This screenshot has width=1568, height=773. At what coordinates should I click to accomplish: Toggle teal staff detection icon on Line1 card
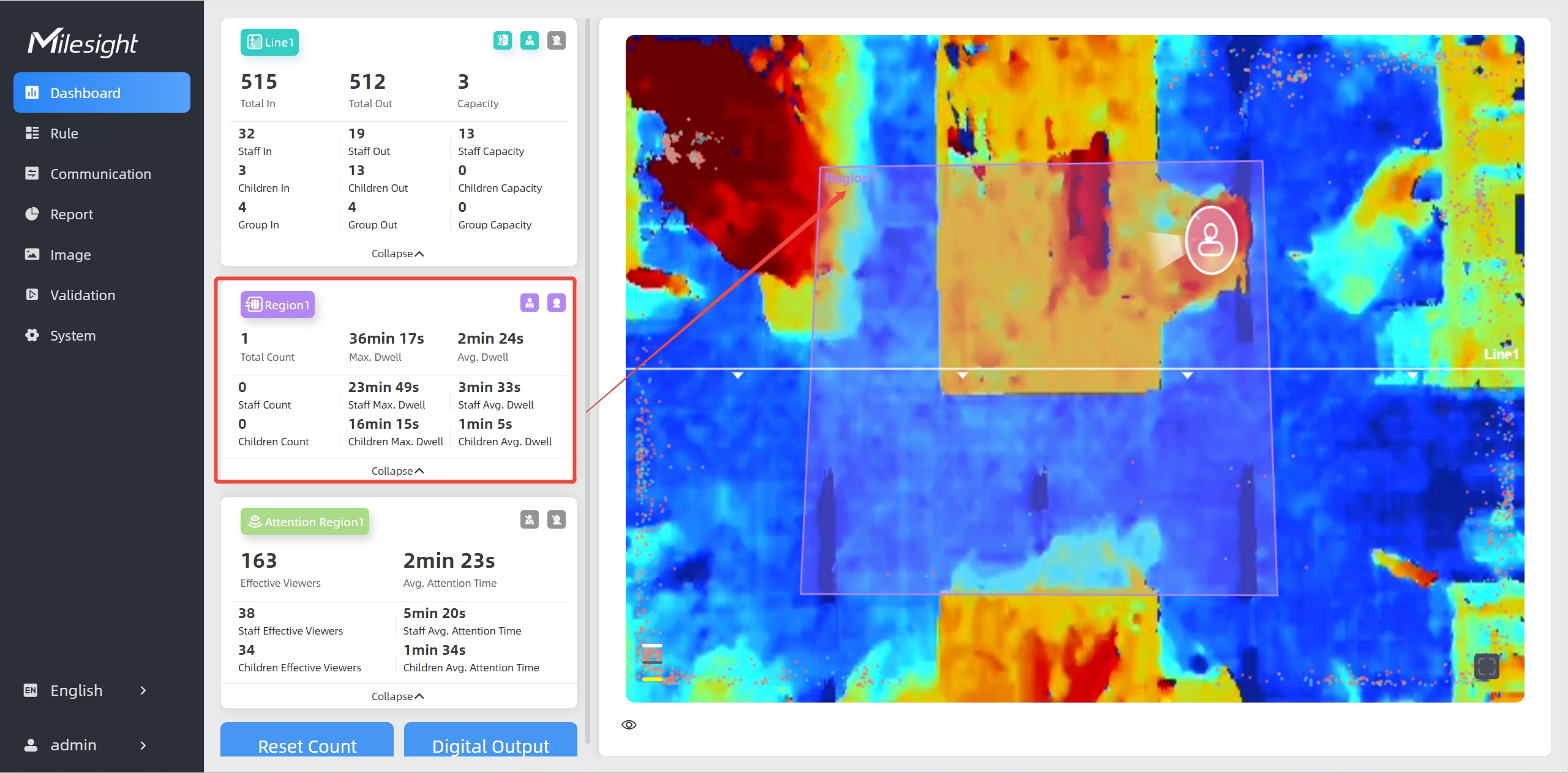point(529,40)
